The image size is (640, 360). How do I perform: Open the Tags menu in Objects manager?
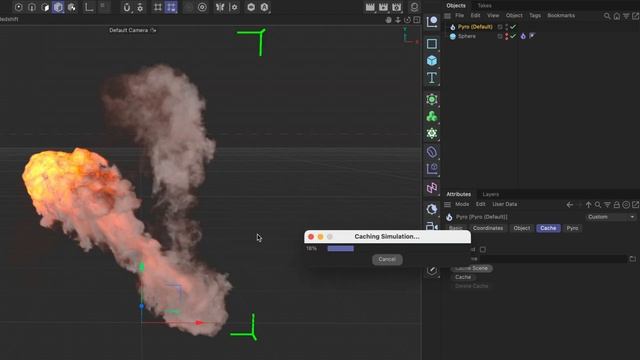coord(535,16)
